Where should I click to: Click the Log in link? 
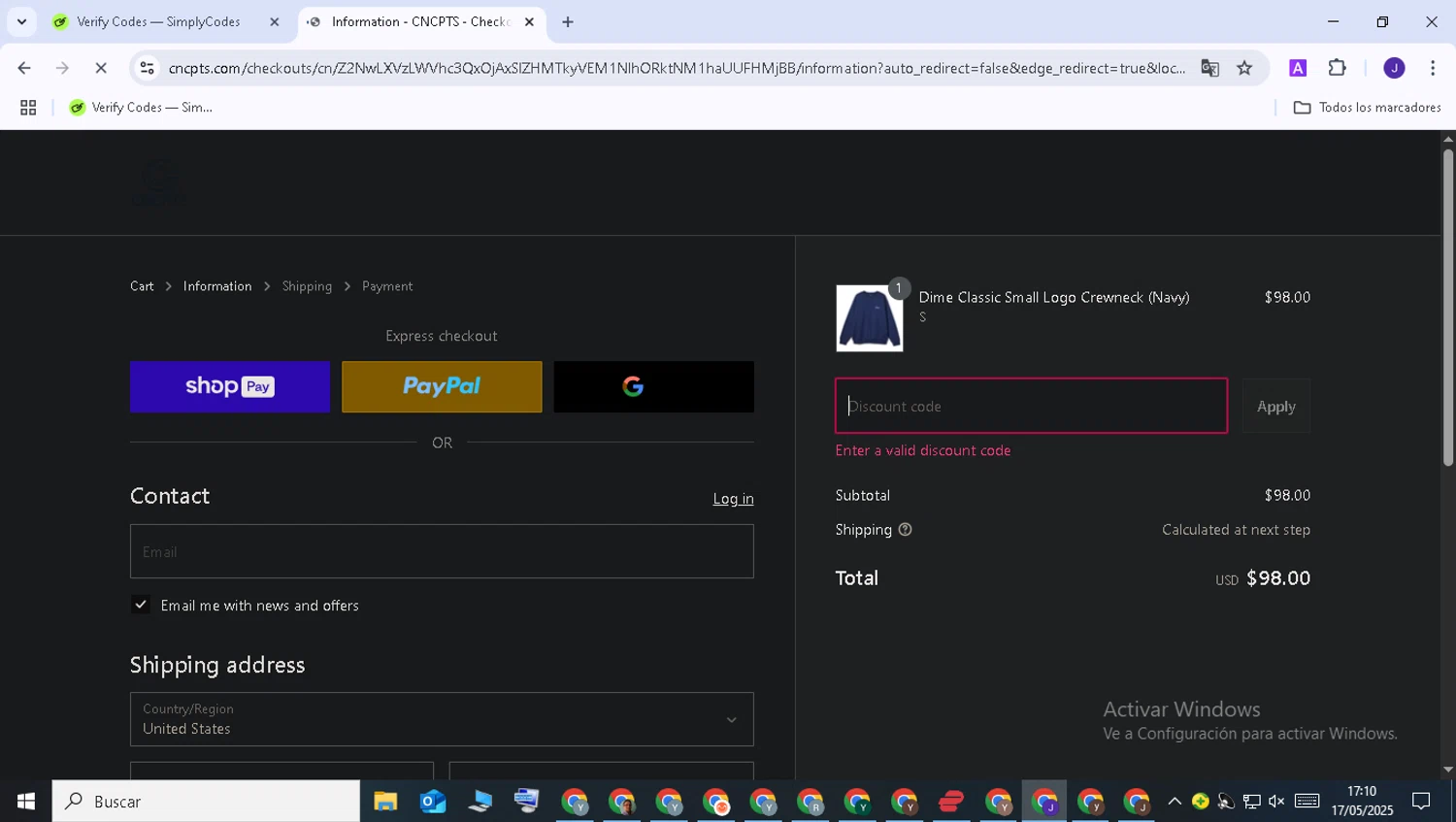pyautogui.click(x=733, y=499)
